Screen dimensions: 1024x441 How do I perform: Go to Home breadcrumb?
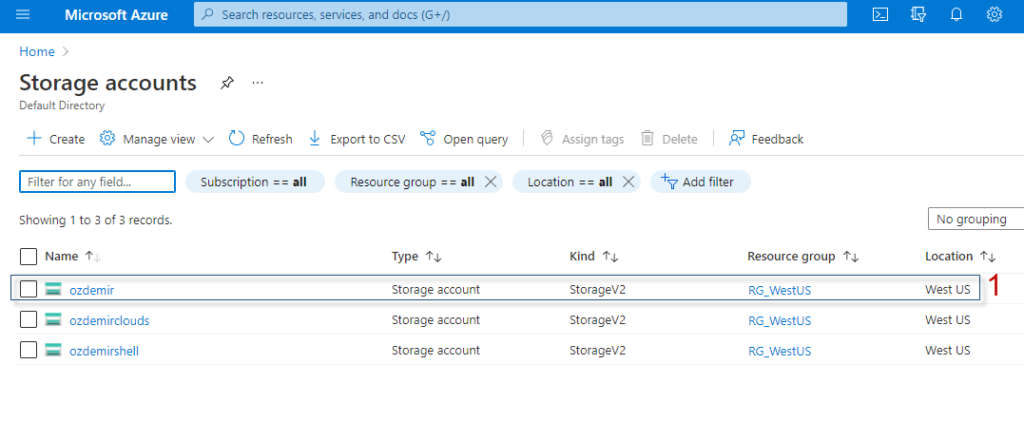point(37,52)
